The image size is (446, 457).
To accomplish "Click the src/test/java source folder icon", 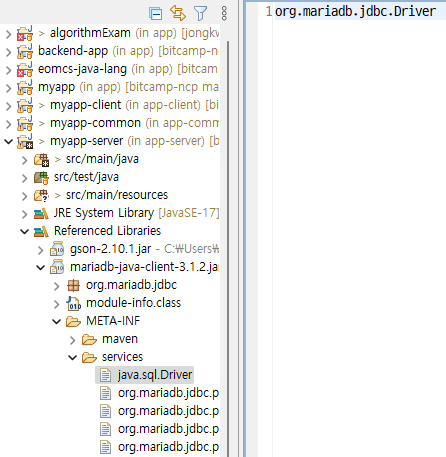I will (41, 178).
